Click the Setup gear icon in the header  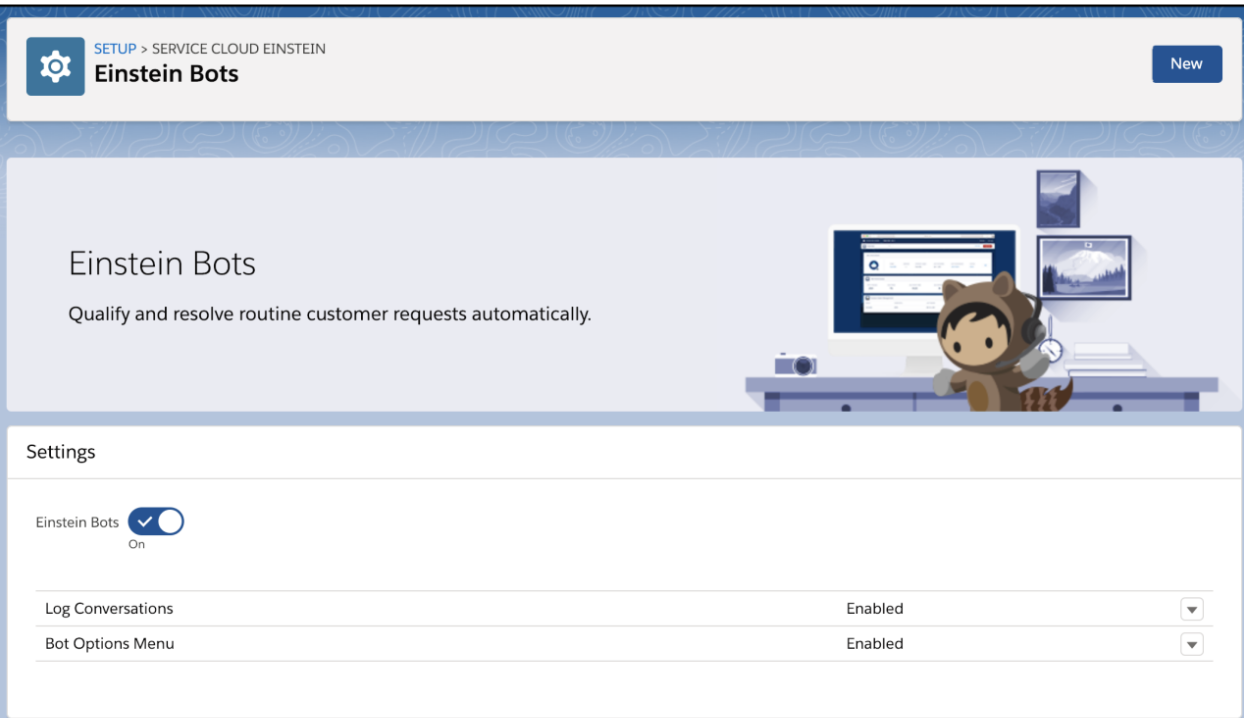tap(56, 66)
